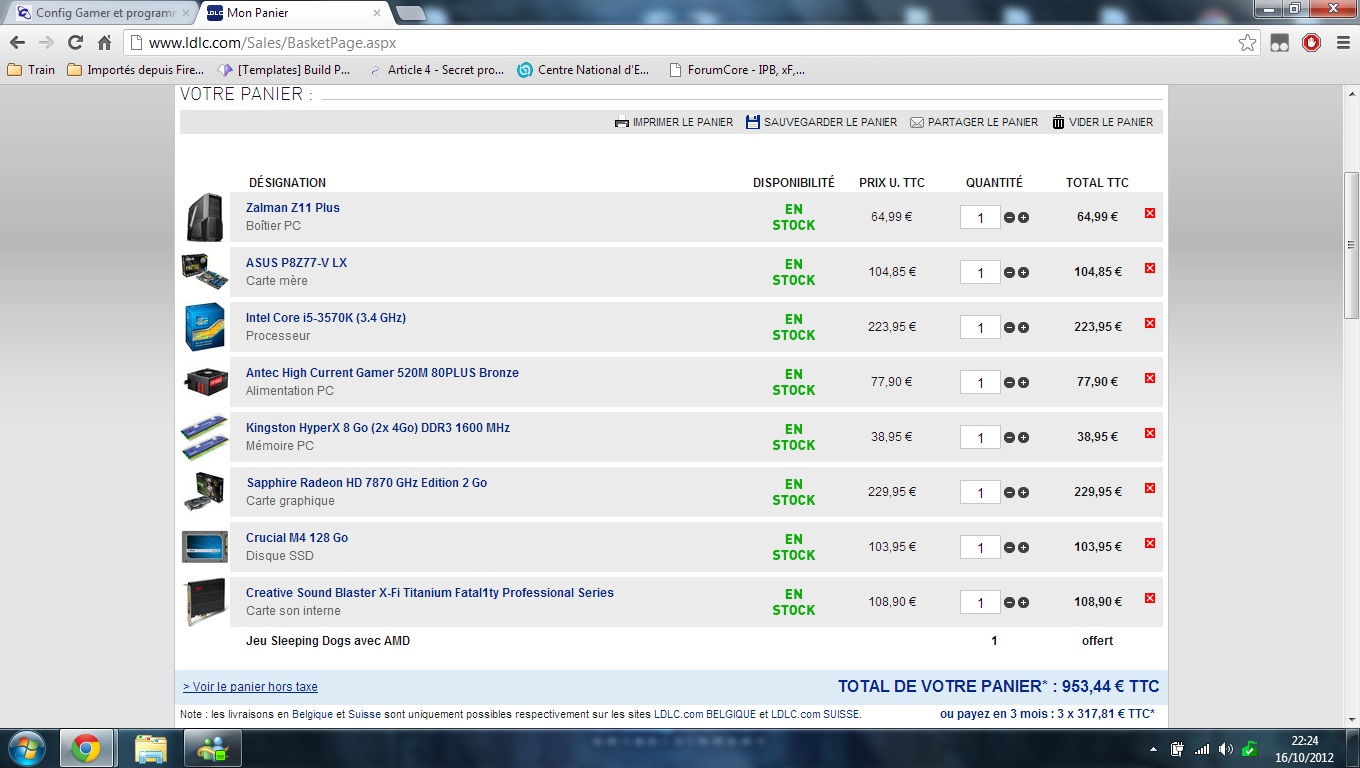
Task: Click the Partager le panier envelope icon
Action: pos(917,122)
